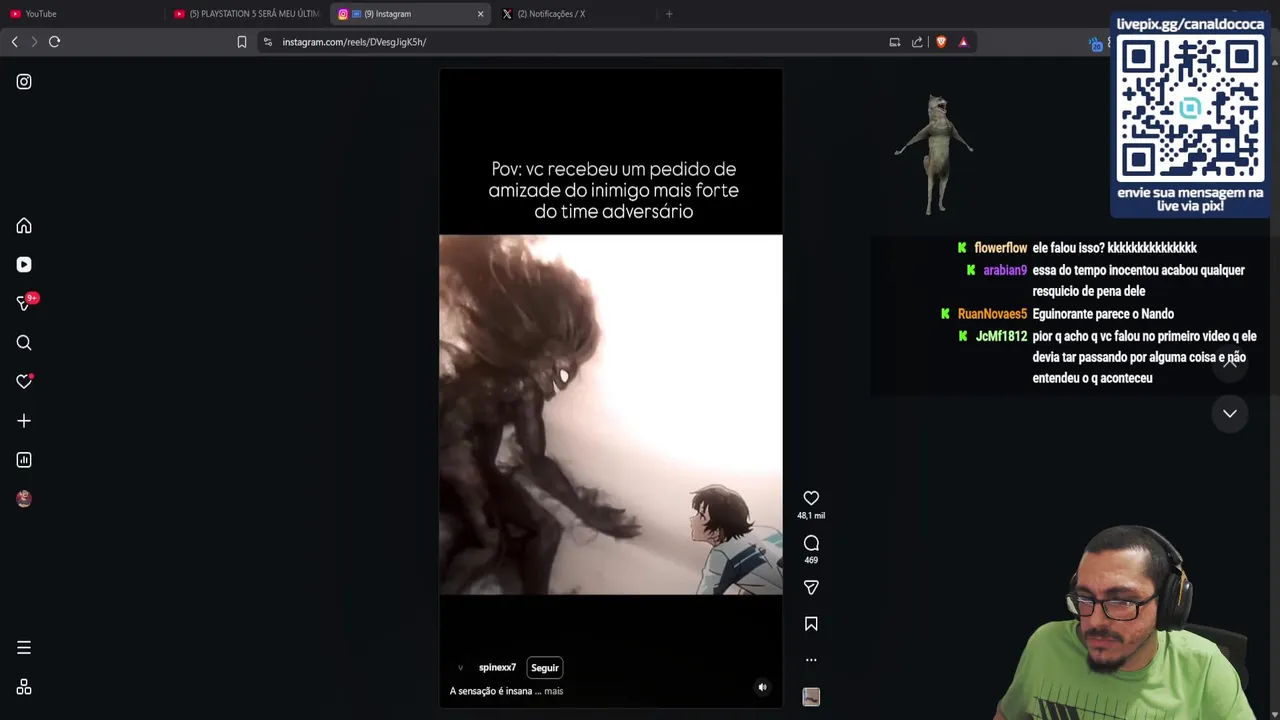The image size is (1280, 720).
Task: Click the browser share icon in address bar
Action: (x=917, y=42)
